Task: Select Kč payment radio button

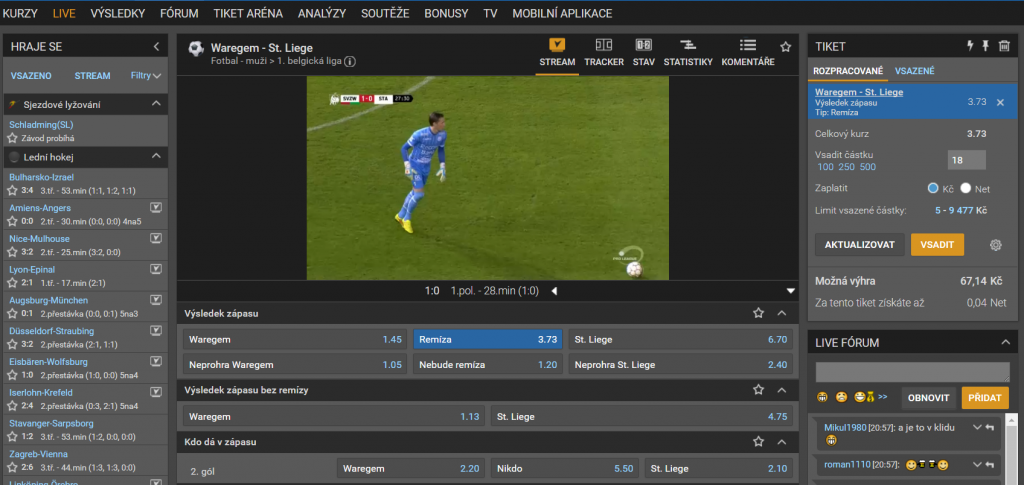Action: coord(933,188)
